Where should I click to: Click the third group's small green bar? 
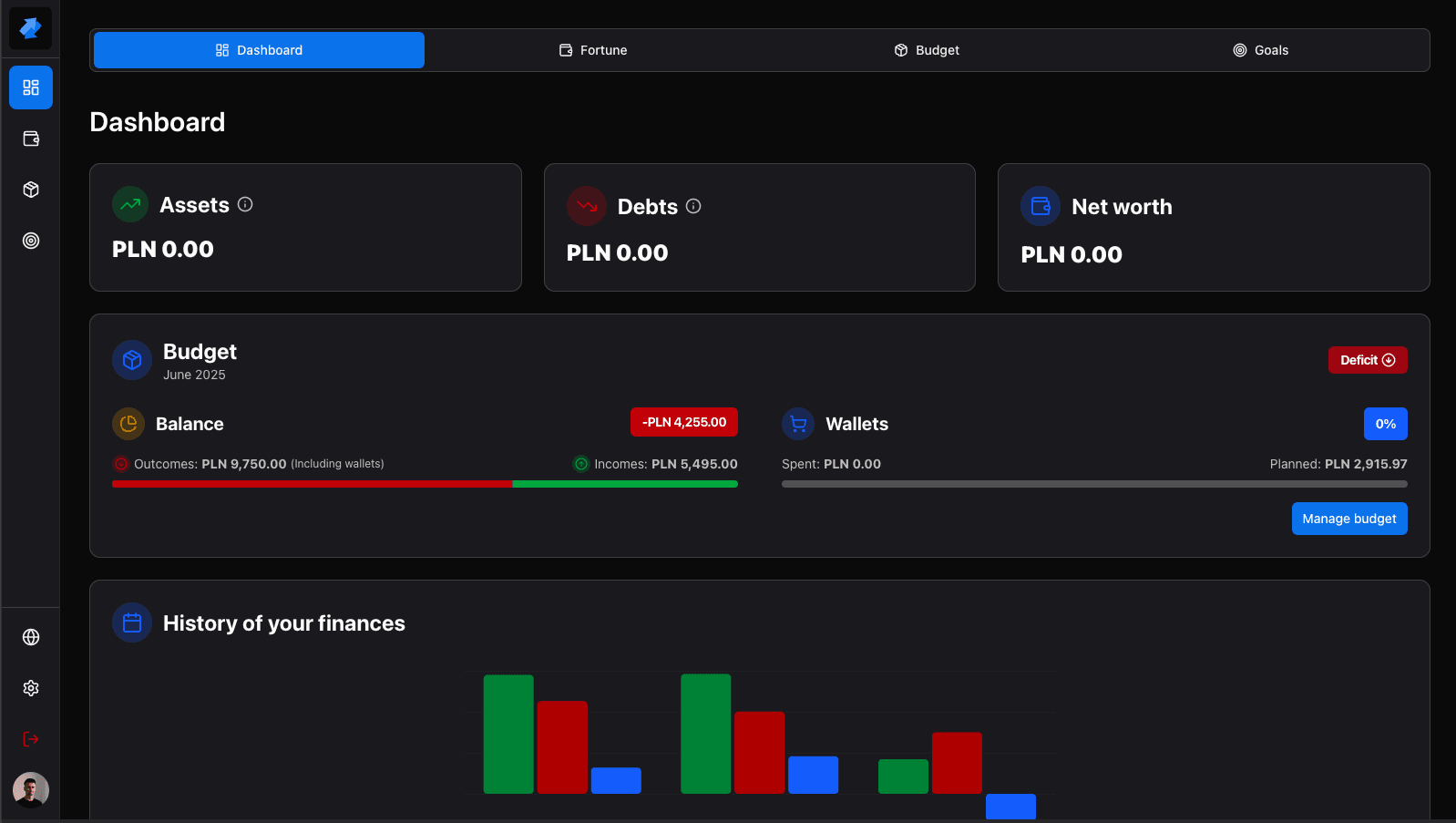coord(903,777)
